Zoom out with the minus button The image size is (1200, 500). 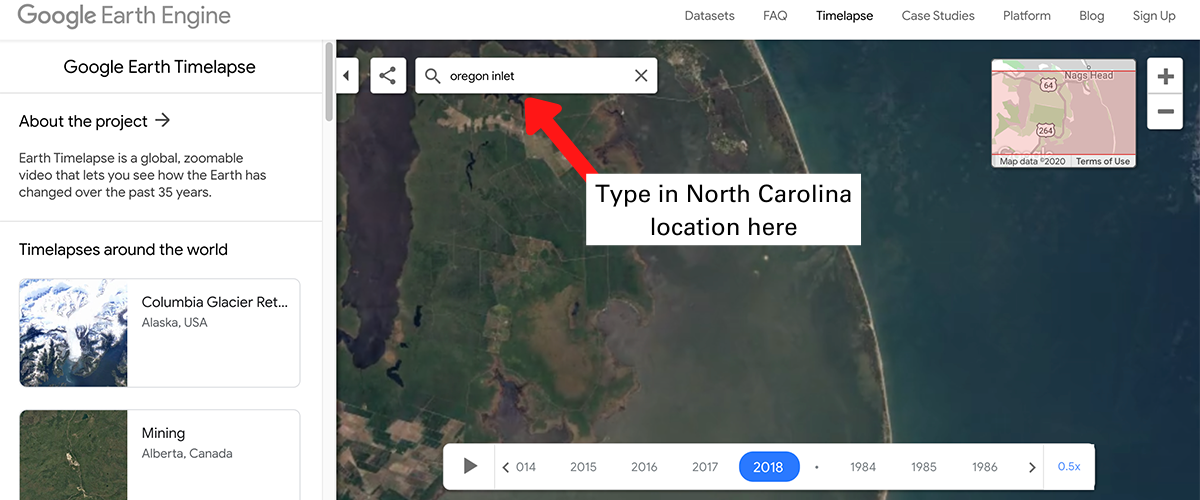point(1165,112)
